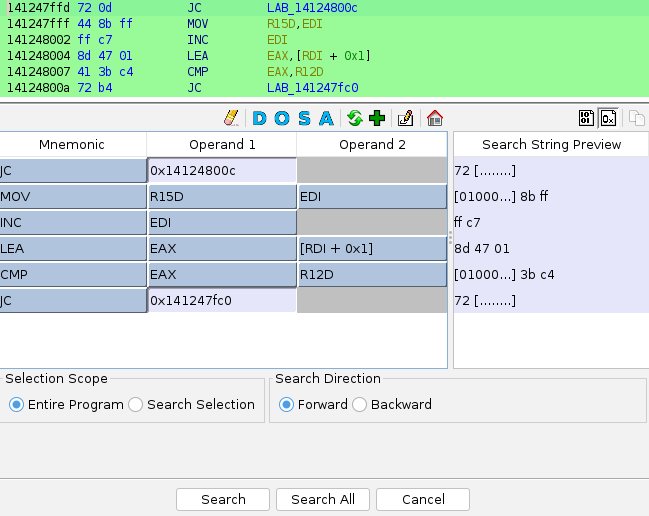
Task: Click the Operand 2 column header
Action: click(372, 144)
